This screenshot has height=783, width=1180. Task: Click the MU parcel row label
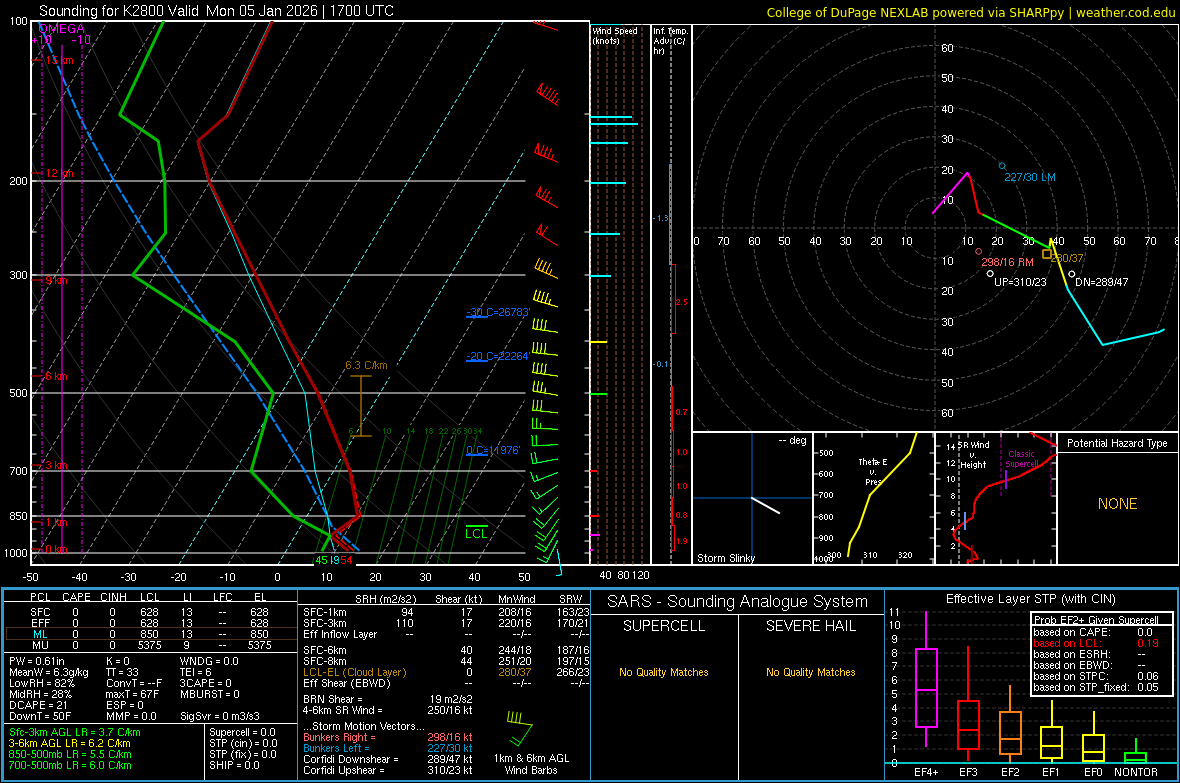coord(40,645)
